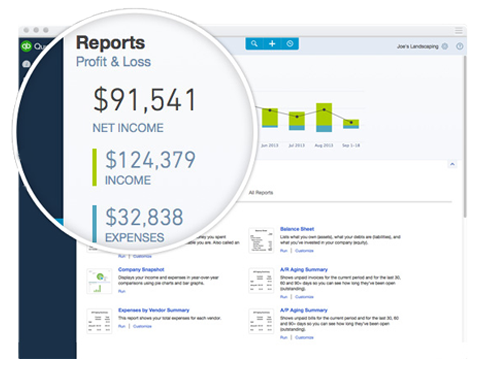Run the Expenses by Vendor Summary report

(122, 326)
